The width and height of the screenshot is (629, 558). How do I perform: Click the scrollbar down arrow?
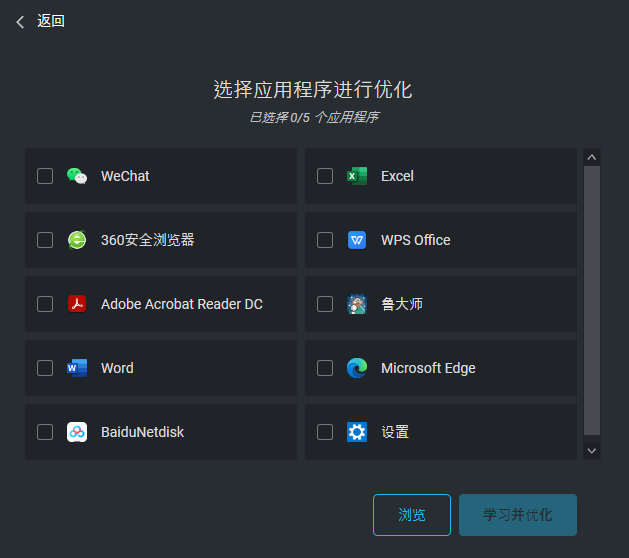point(592,450)
